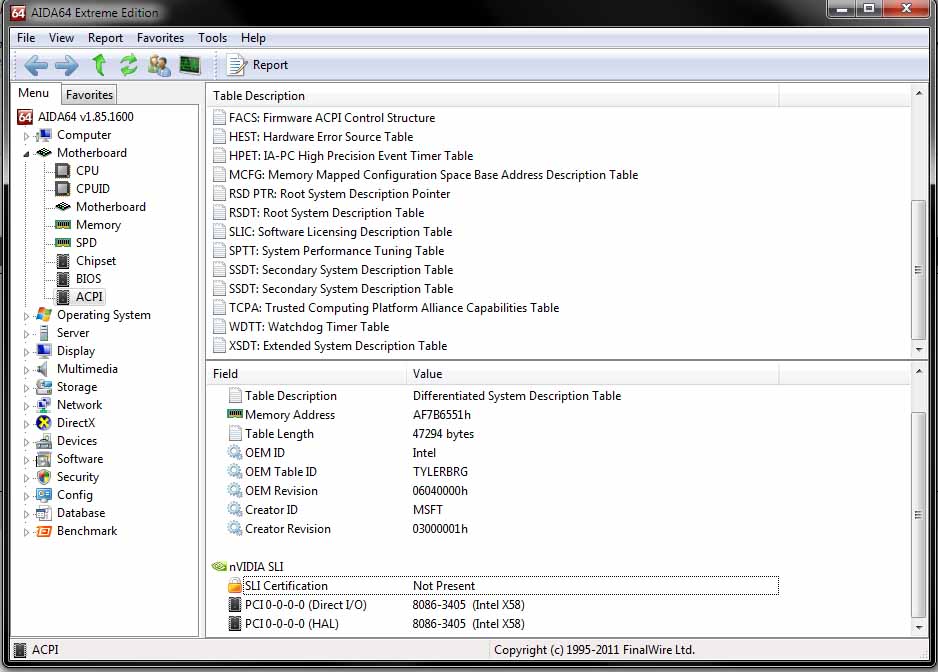
Task: Select the MCFG table row
Action: pyautogui.click(x=433, y=175)
